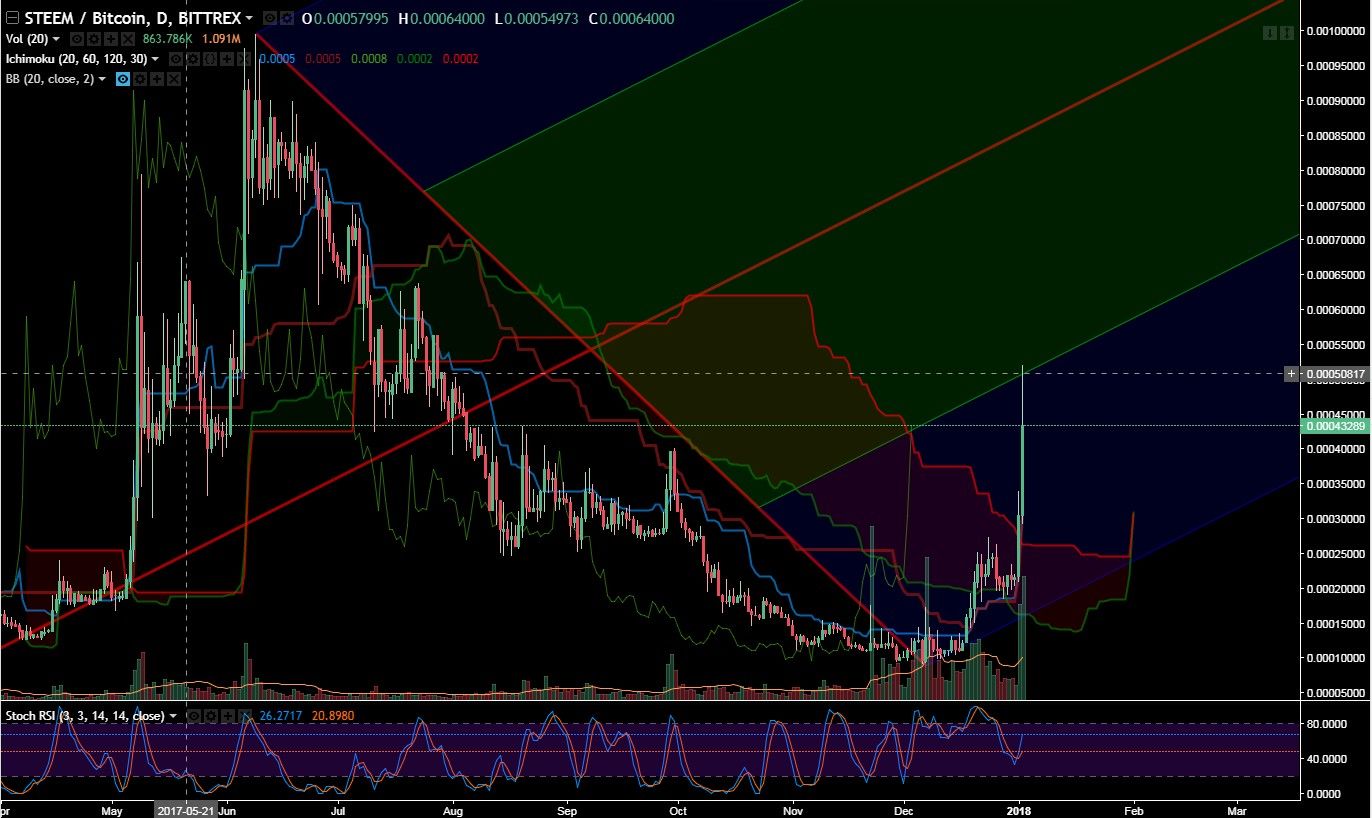Toggle Ichimoku indicator visibility eye

click(x=176, y=59)
